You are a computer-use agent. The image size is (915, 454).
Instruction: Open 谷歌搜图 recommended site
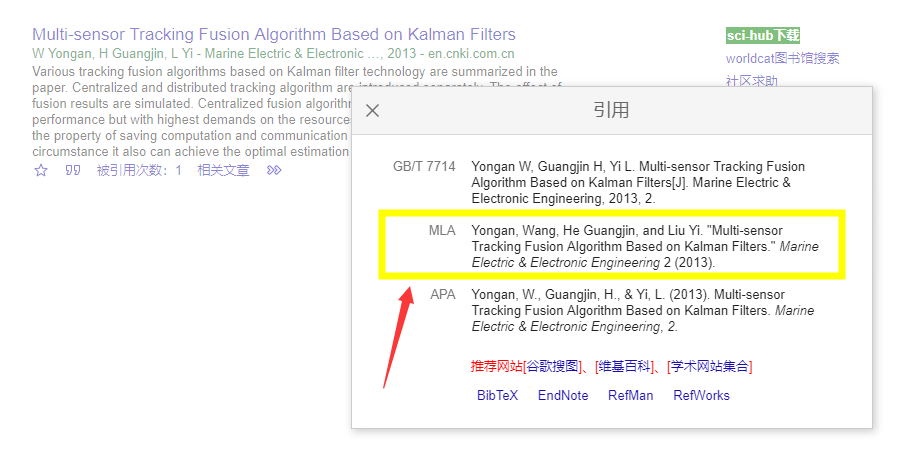pyautogui.click(x=553, y=366)
